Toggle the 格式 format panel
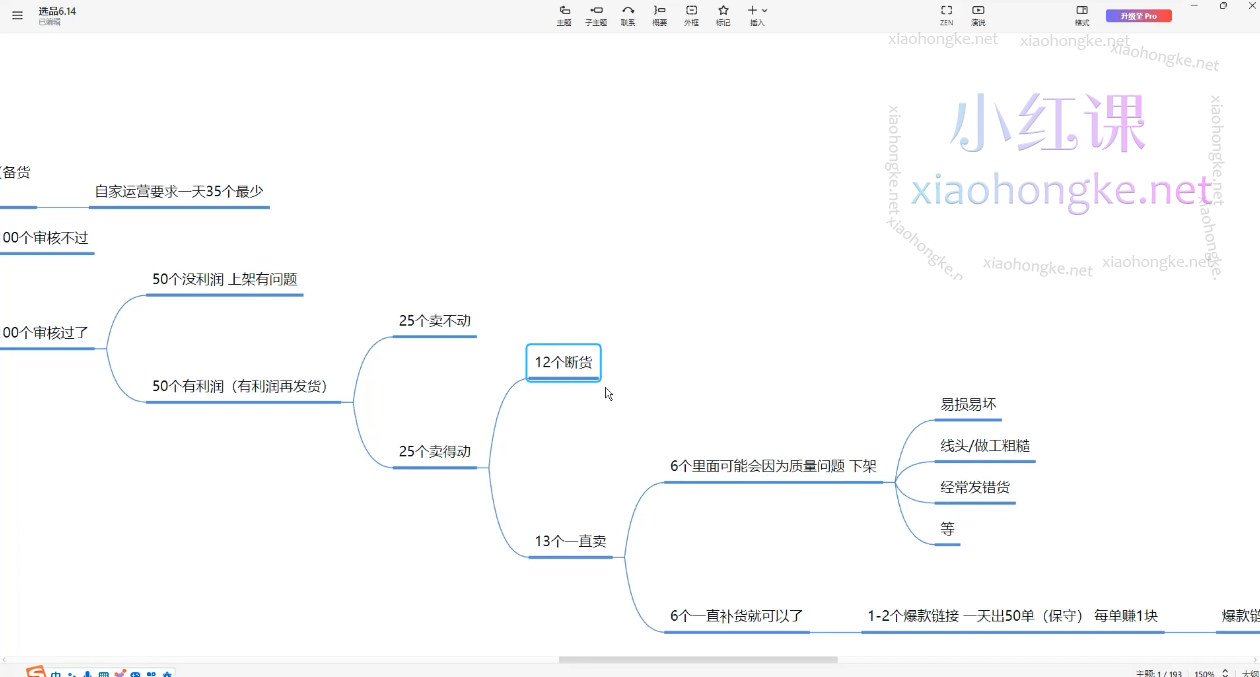The height and width of the screenshot is (677, 1260). click(x=1082, y=15)
